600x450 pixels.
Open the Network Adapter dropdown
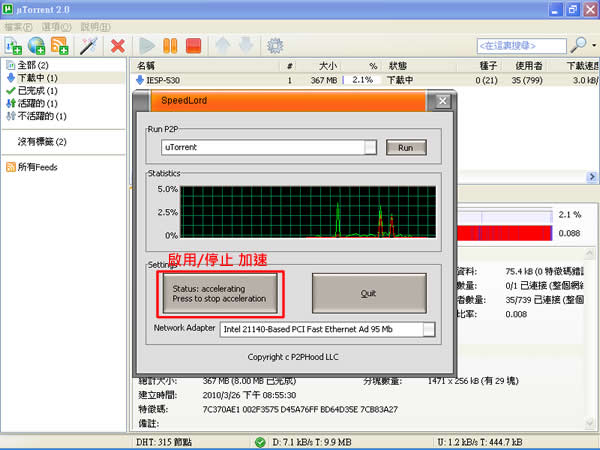429,329
